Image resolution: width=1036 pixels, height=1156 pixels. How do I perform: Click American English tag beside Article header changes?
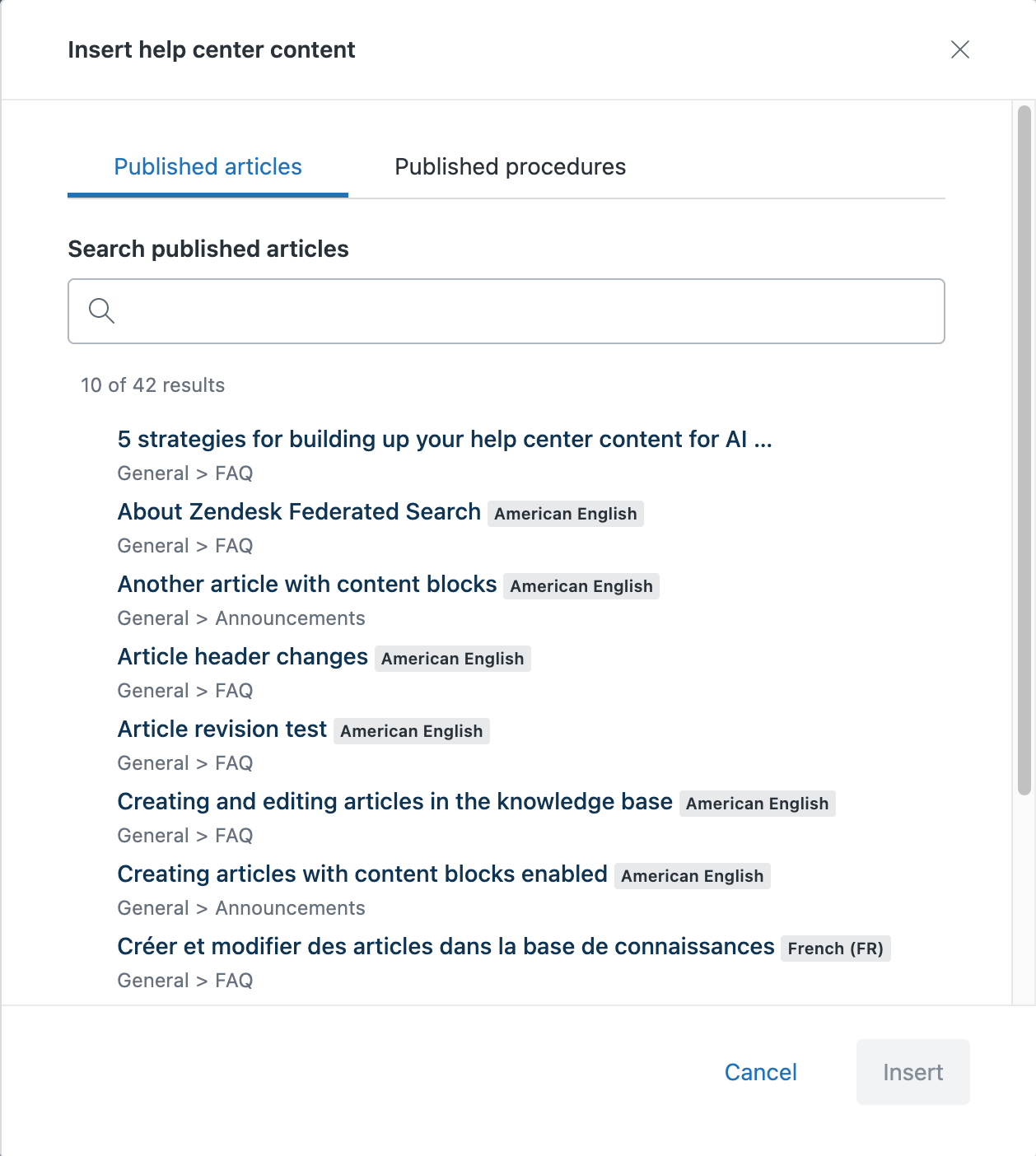(x=452, y=659)
